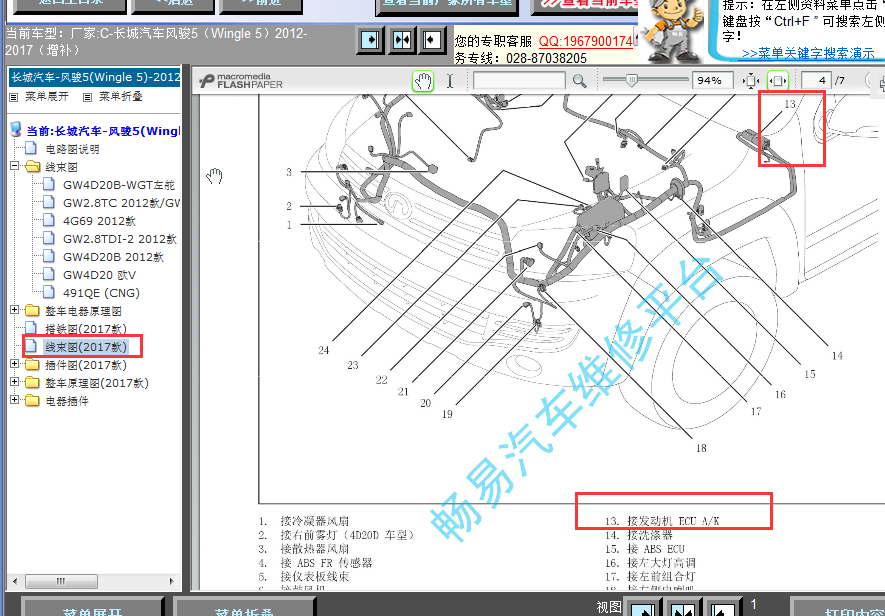Click the 长城汽车-风骏5(Wingle 5) panel title tab
885x616 pixels.
pos(95,77)
